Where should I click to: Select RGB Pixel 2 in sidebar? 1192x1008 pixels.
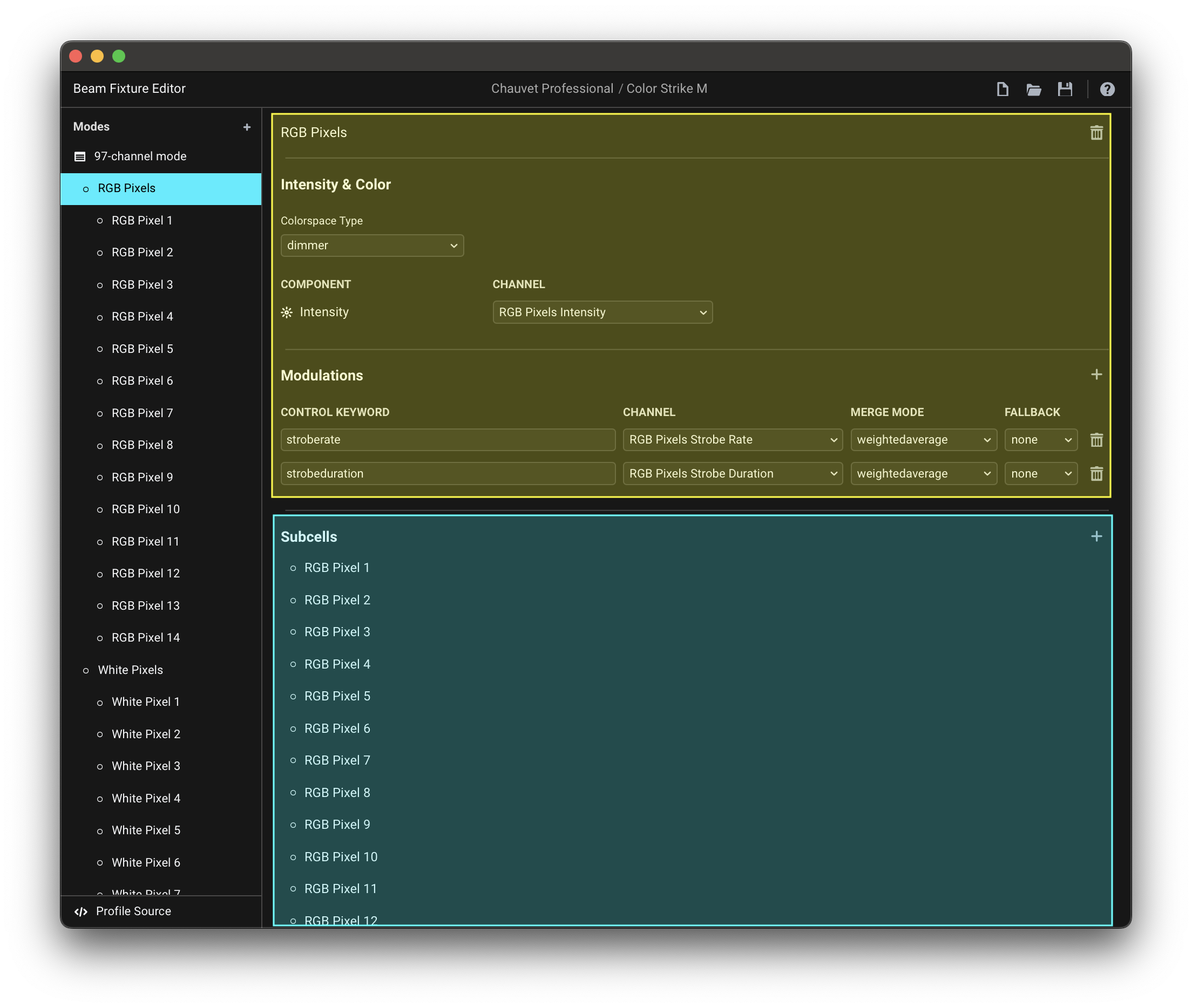coord(161,253)
